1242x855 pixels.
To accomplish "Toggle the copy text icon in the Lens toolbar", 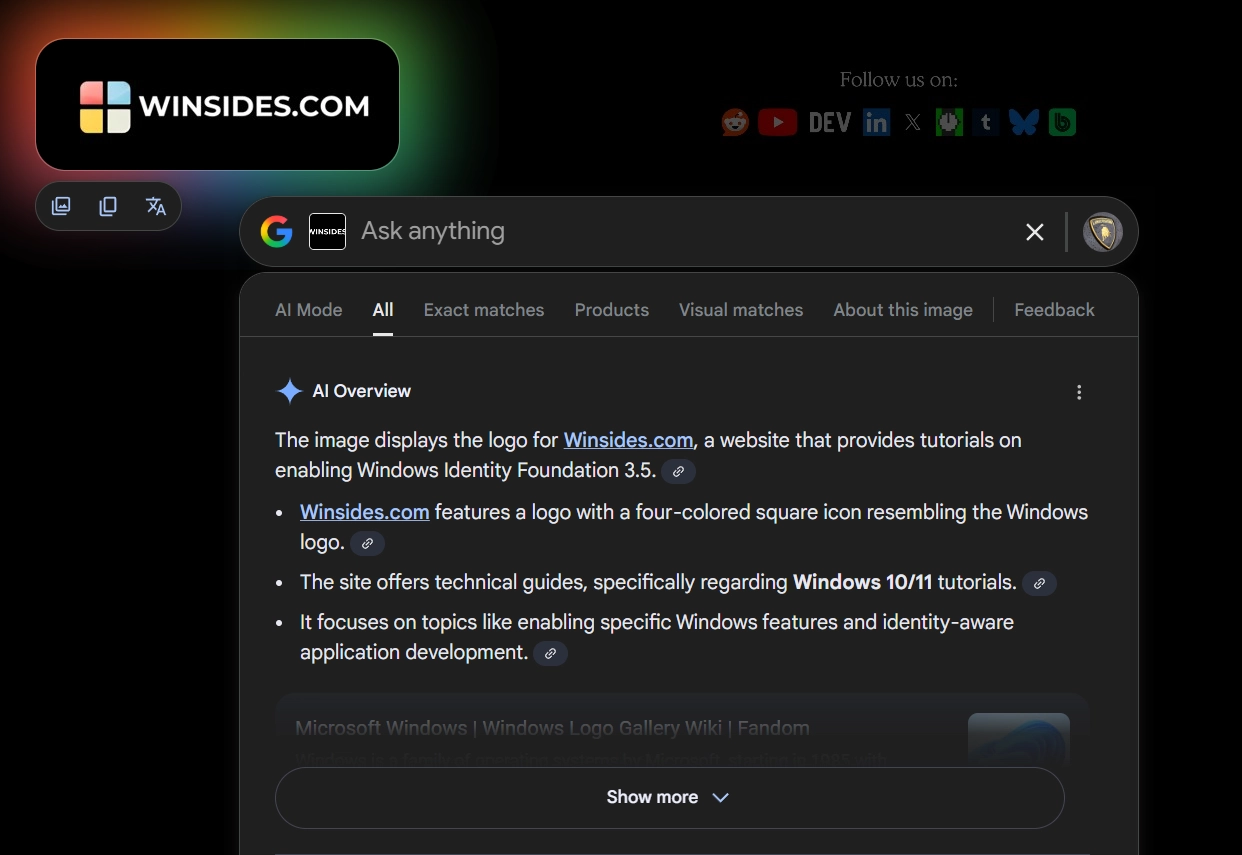I will tap(108, 205).
